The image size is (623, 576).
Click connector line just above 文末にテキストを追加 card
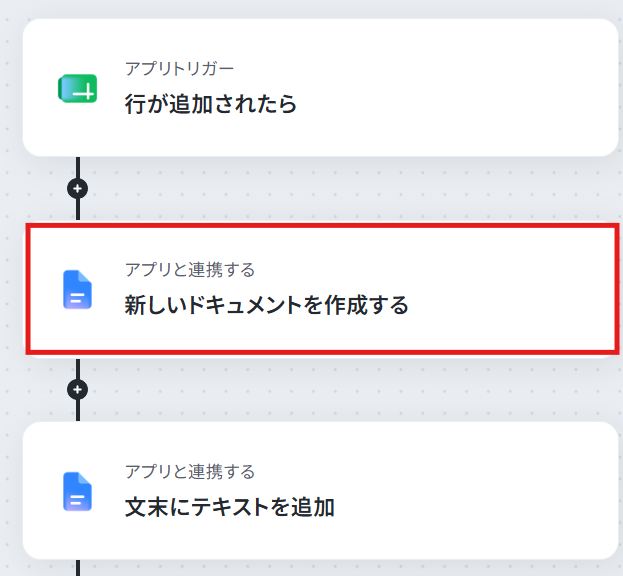[78, 410]
